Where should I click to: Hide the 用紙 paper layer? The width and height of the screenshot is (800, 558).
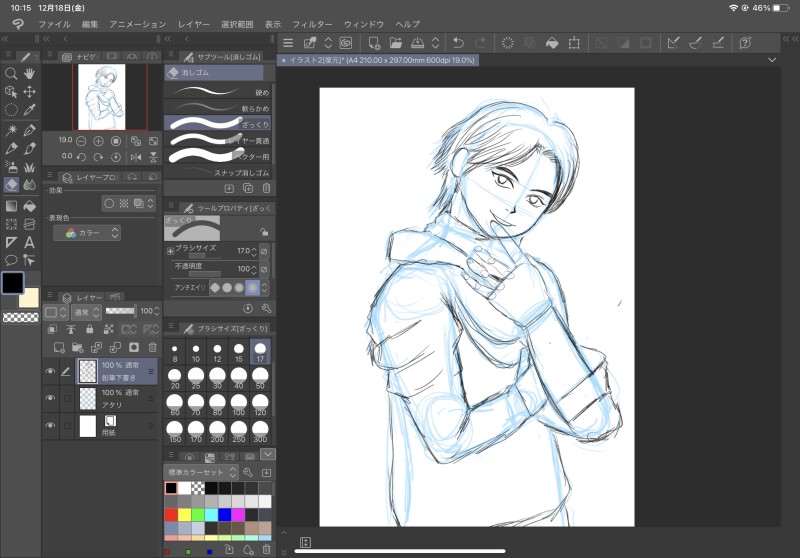click(x=50, y=425)
